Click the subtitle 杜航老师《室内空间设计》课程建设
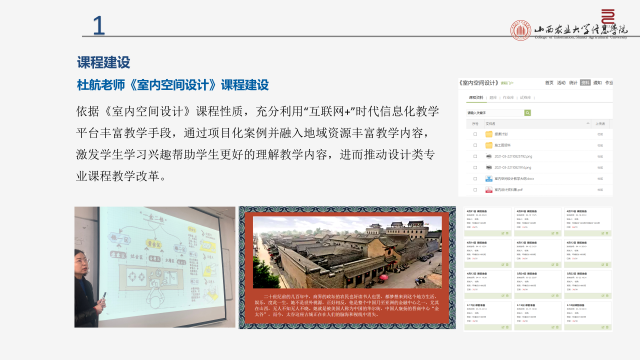 click(173, 85)
